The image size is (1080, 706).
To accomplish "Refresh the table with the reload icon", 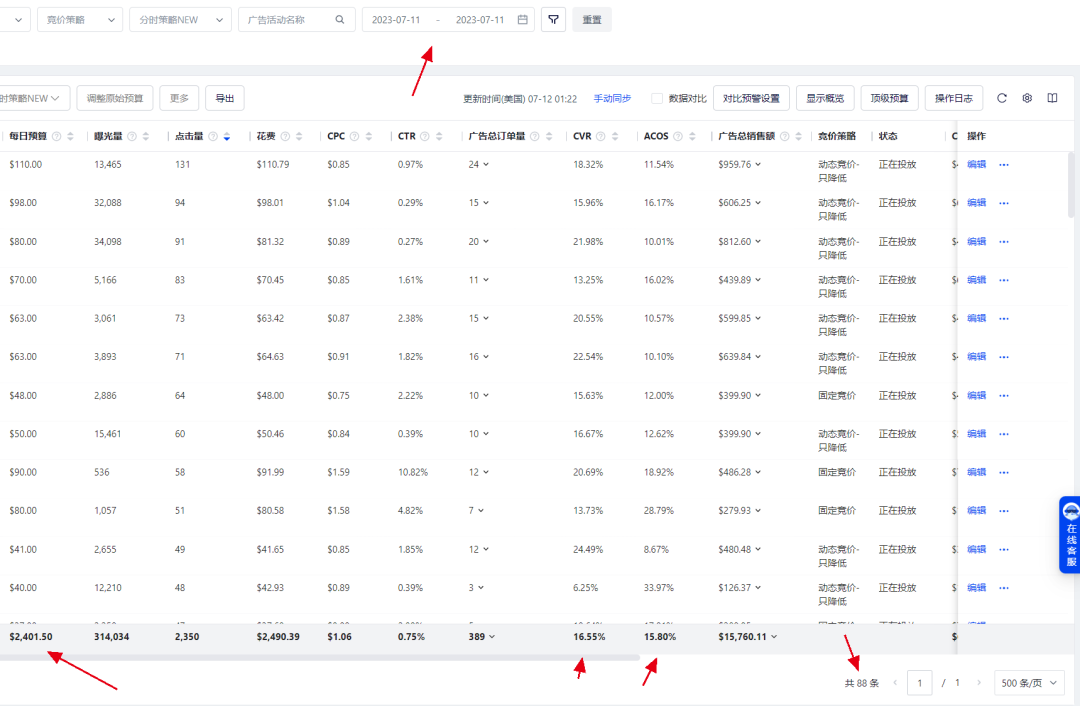I will [x=1001, y=98].
